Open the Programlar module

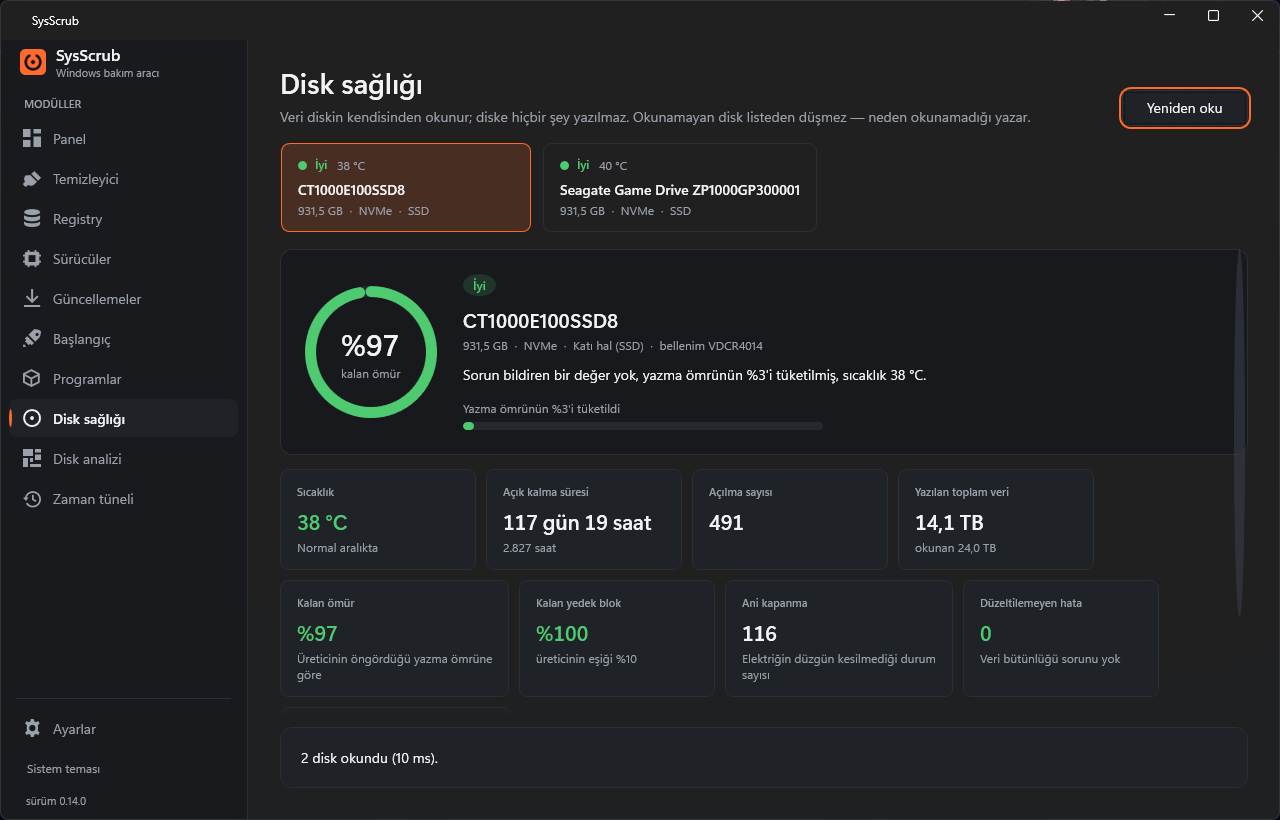click(x=124, y=379)
